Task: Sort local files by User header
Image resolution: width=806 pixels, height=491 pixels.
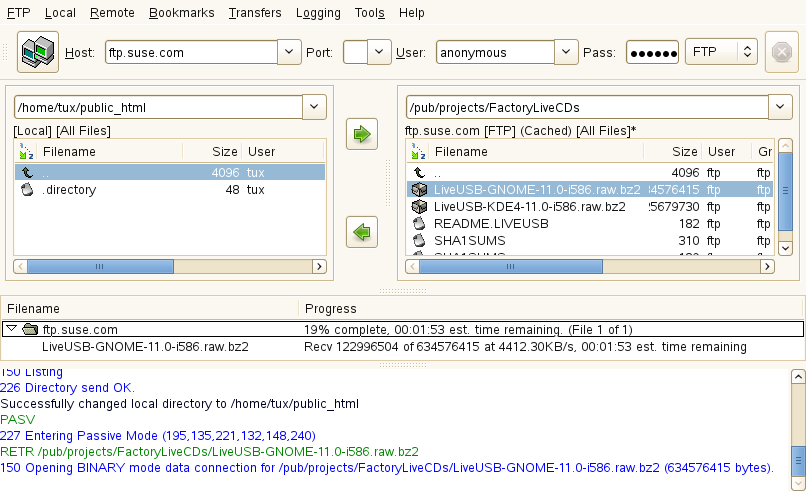Action: click(x=283, y=152)
